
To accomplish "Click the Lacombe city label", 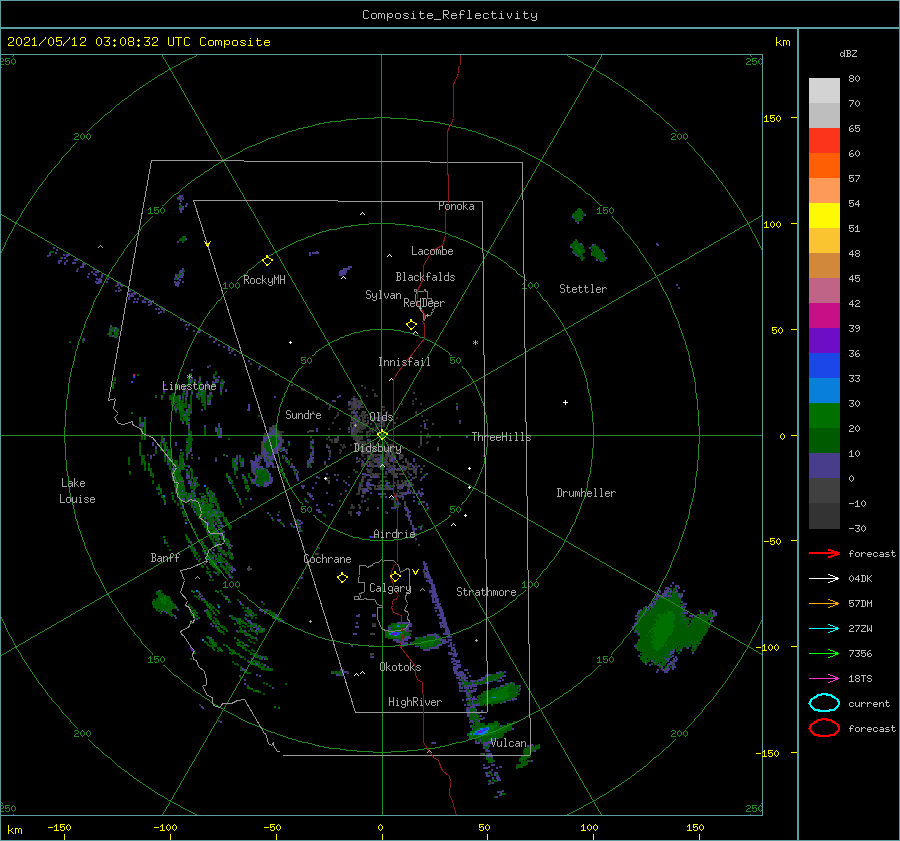I will (432, 251).
